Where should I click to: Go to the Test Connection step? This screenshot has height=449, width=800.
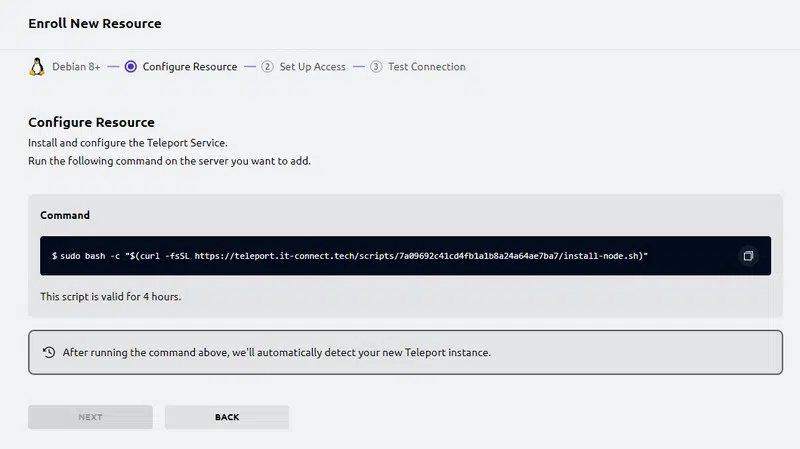pos(426,67)
